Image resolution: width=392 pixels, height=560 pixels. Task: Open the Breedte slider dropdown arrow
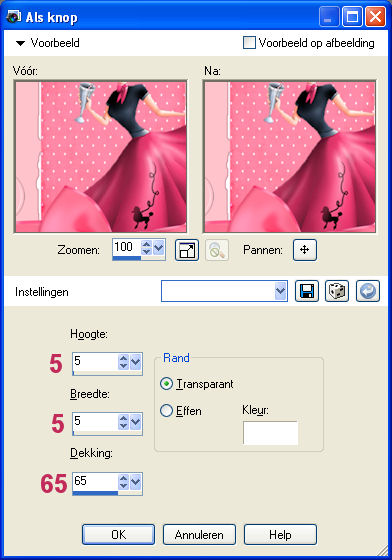(135, 422)
